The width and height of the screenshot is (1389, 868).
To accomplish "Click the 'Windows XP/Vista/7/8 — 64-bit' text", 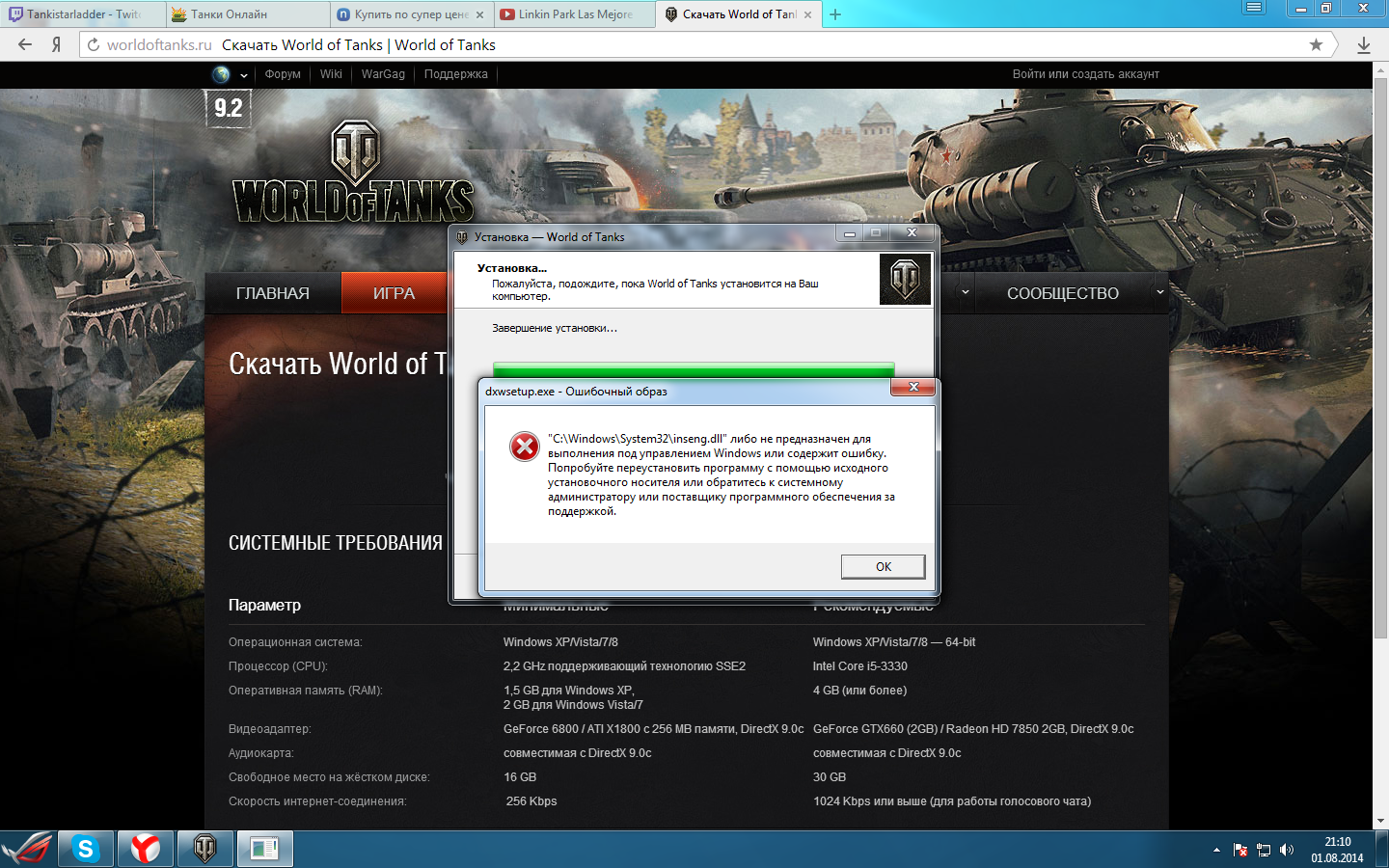I will pos(894,642).
